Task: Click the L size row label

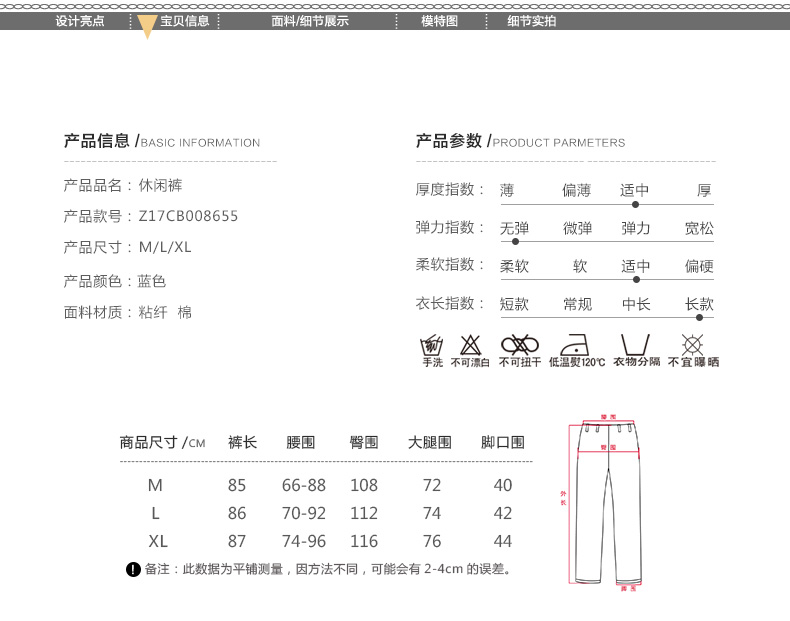Action: coord(155,513)
